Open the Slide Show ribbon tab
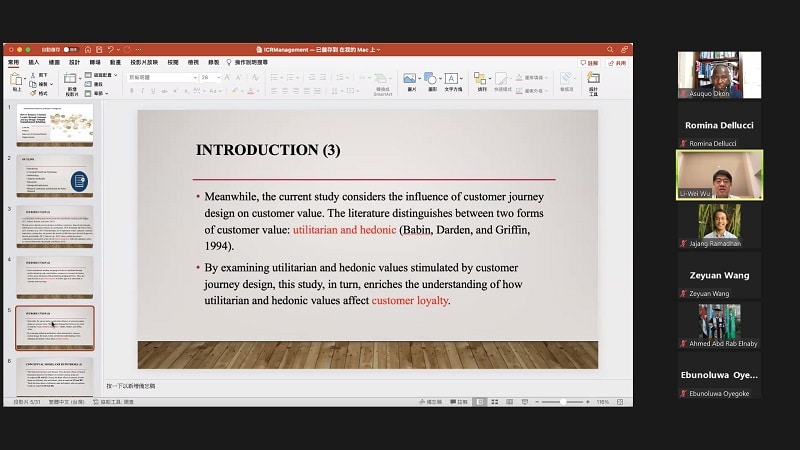Image resolution: width=800 pixels, height=450 pixels. click(143, 62)
